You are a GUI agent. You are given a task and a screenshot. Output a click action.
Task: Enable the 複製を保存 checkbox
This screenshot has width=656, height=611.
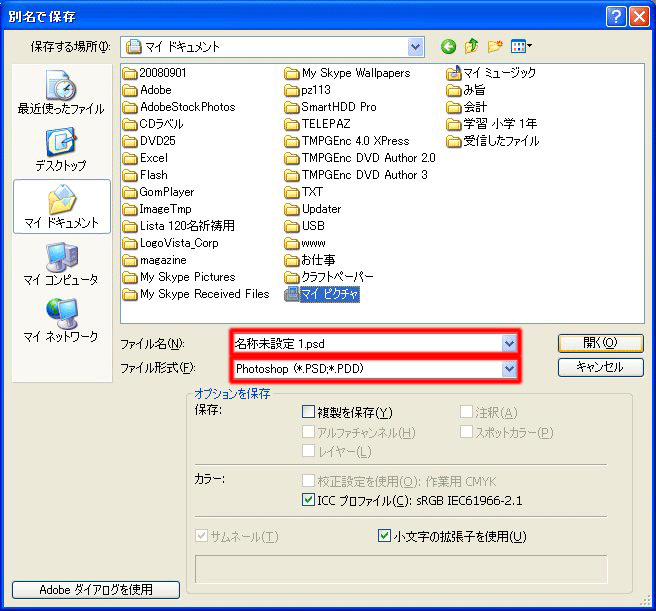pos(308,412)
